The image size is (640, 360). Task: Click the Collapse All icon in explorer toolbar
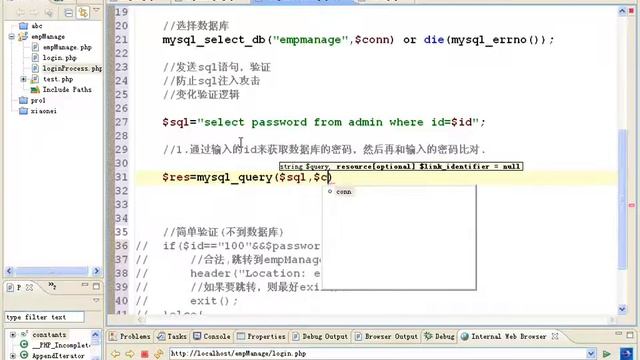68,13
